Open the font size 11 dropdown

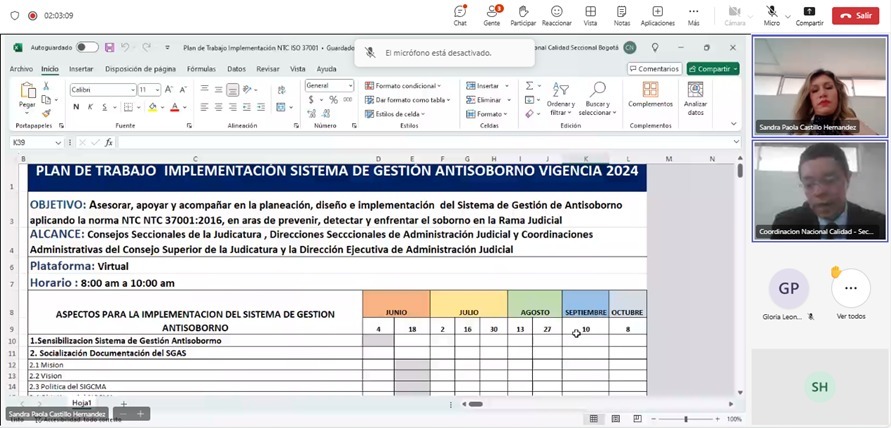[157, 90]
